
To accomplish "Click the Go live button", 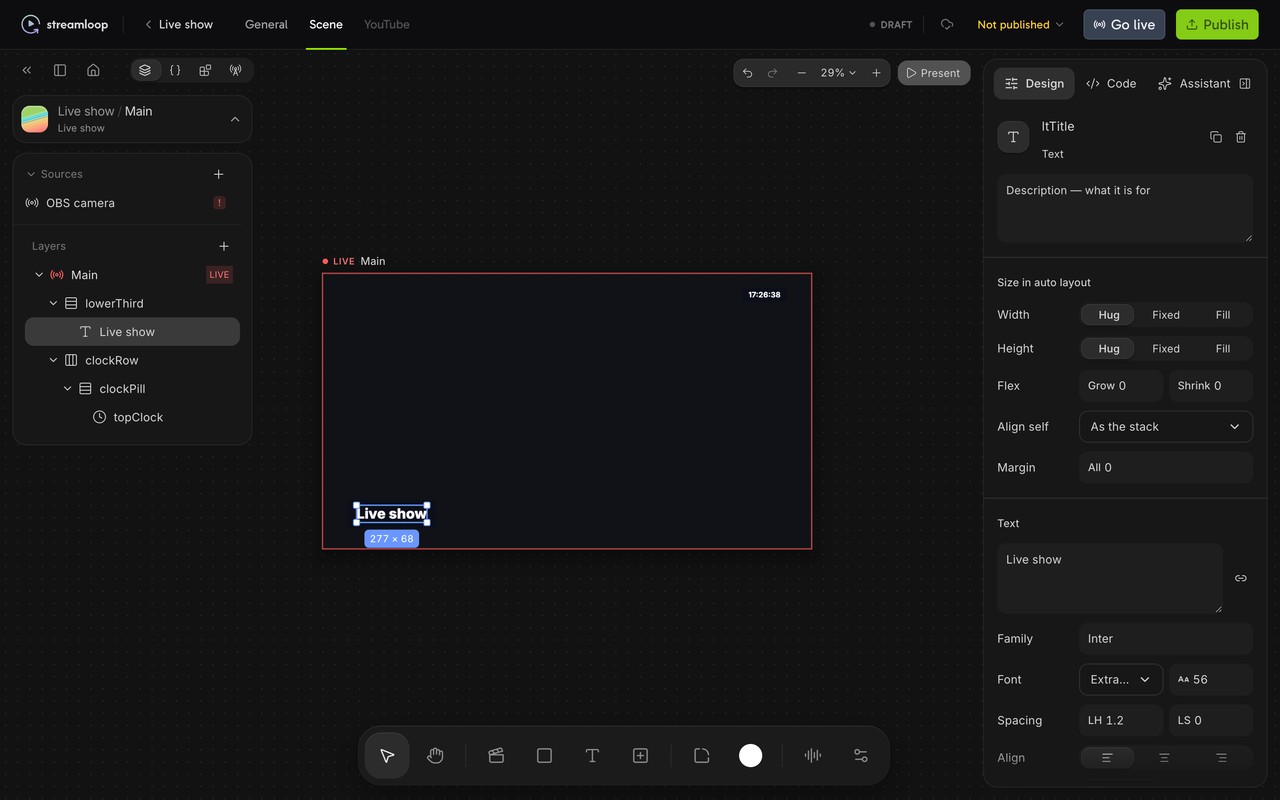I will (1124, 25).
